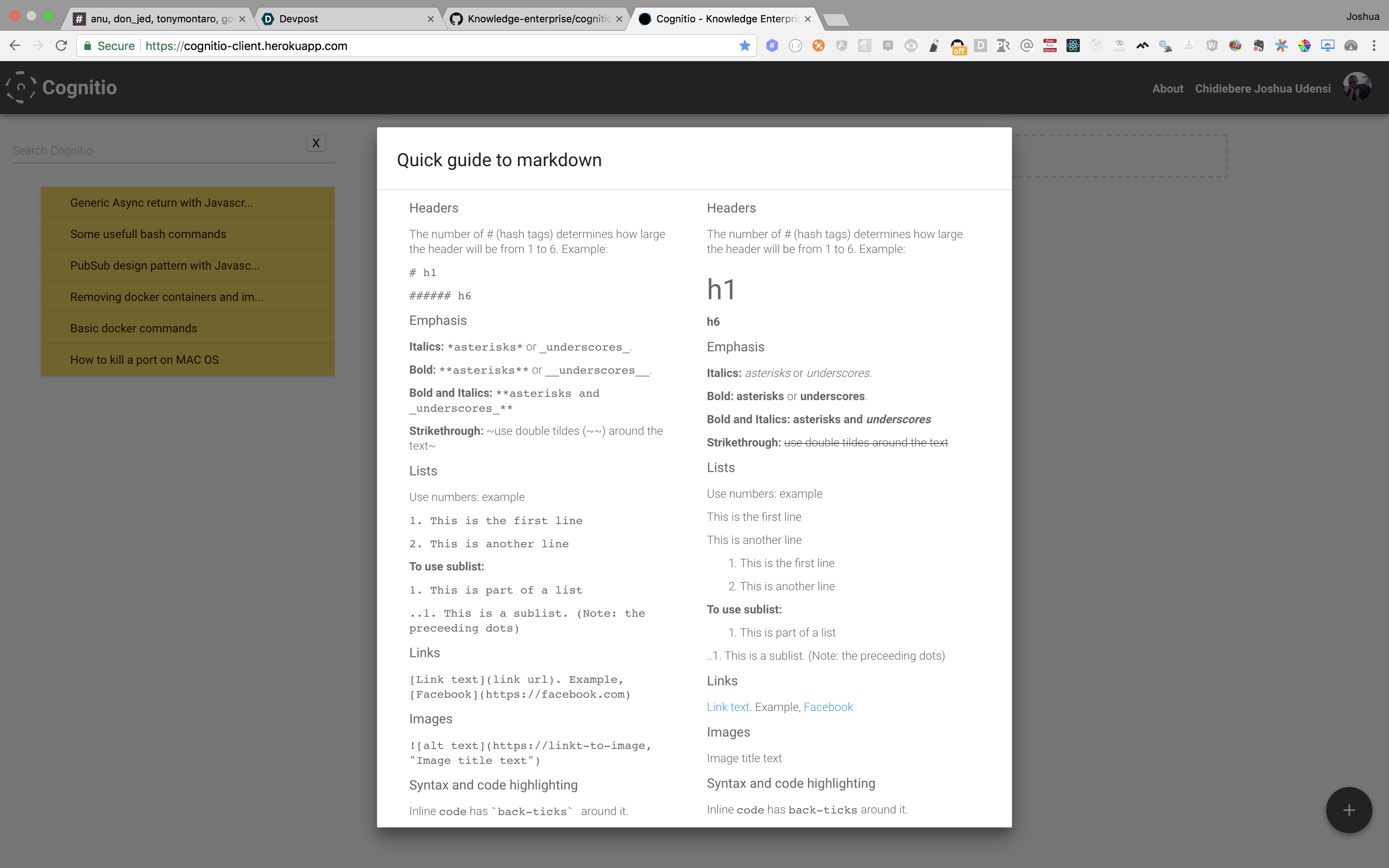Switch to Knowledge-enterprise GitHub tab
1389x868 pixels.
(x=537, y=19)
